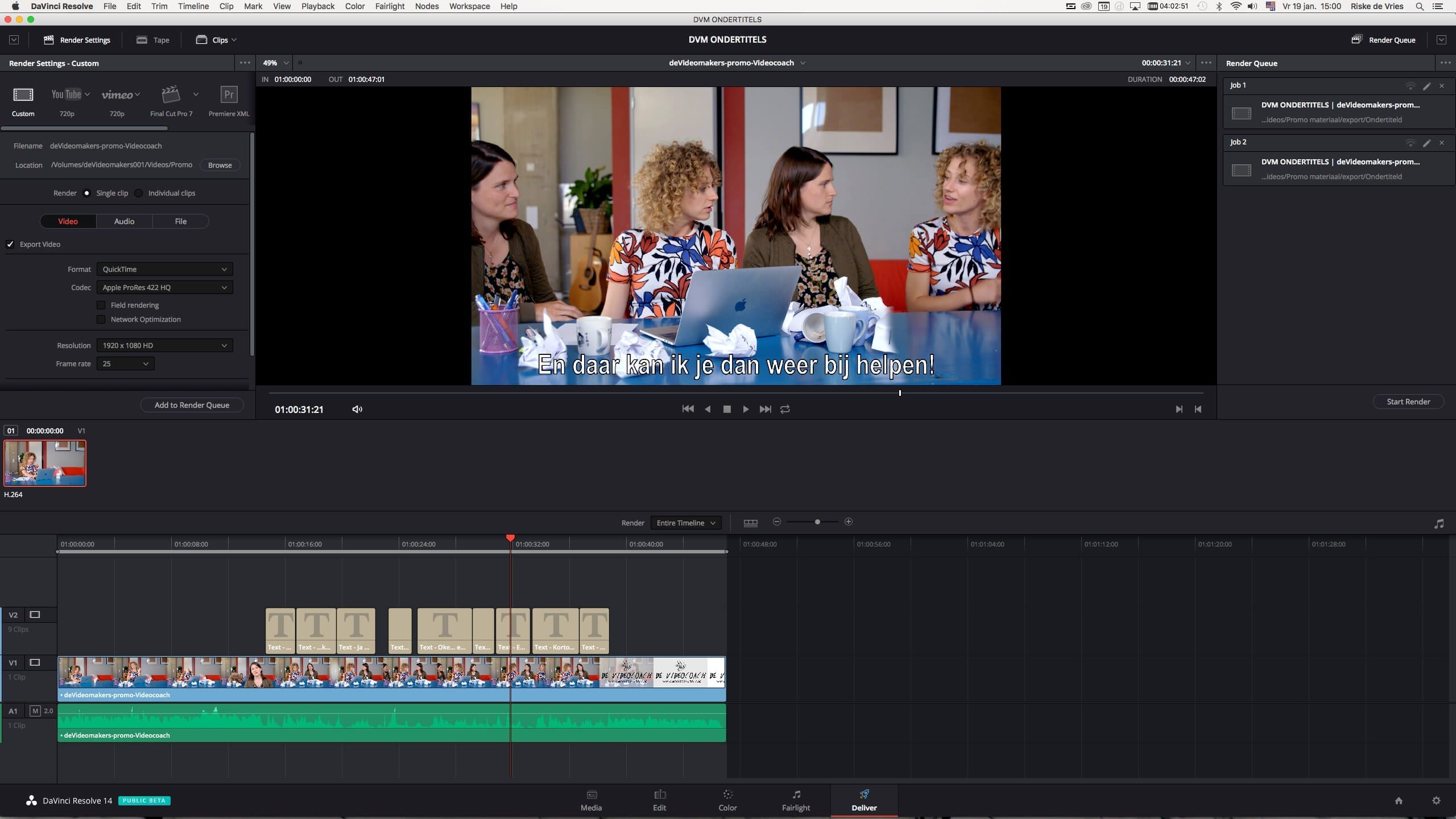Select the Premiere XML render preset
Viewport: 1456px width, 819px height.
tap(228, 94)
